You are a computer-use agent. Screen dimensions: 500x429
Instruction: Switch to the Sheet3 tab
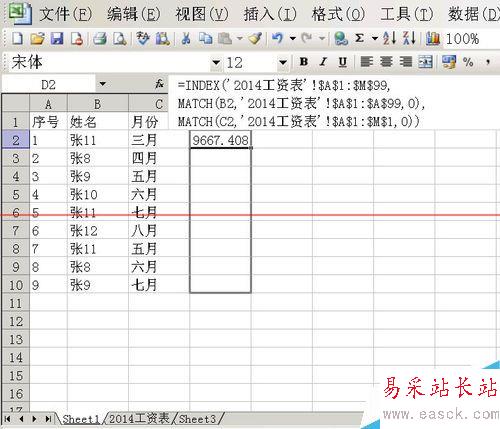(x=197, y=419)
